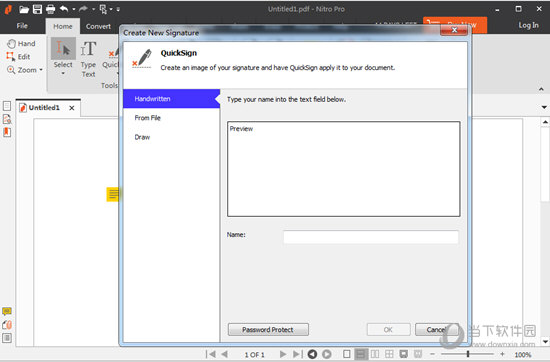Click the 100% zoom level value

523,355
